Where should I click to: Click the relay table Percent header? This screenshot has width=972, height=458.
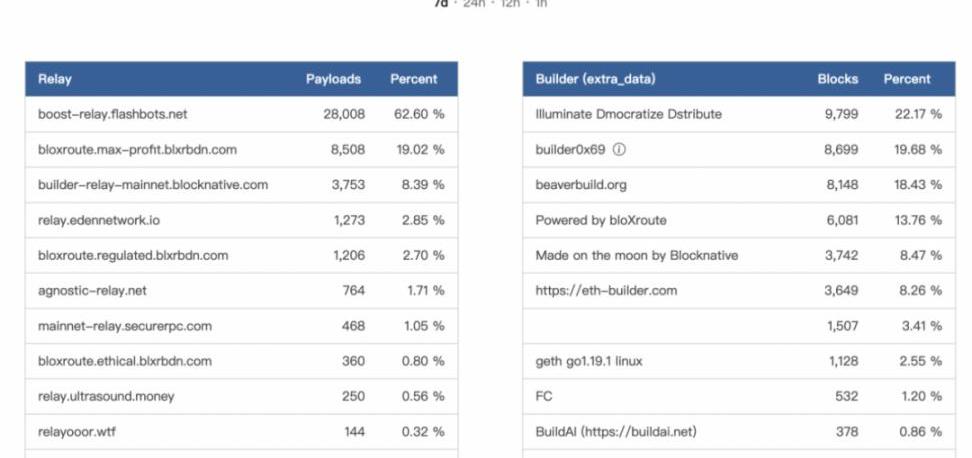413,79
